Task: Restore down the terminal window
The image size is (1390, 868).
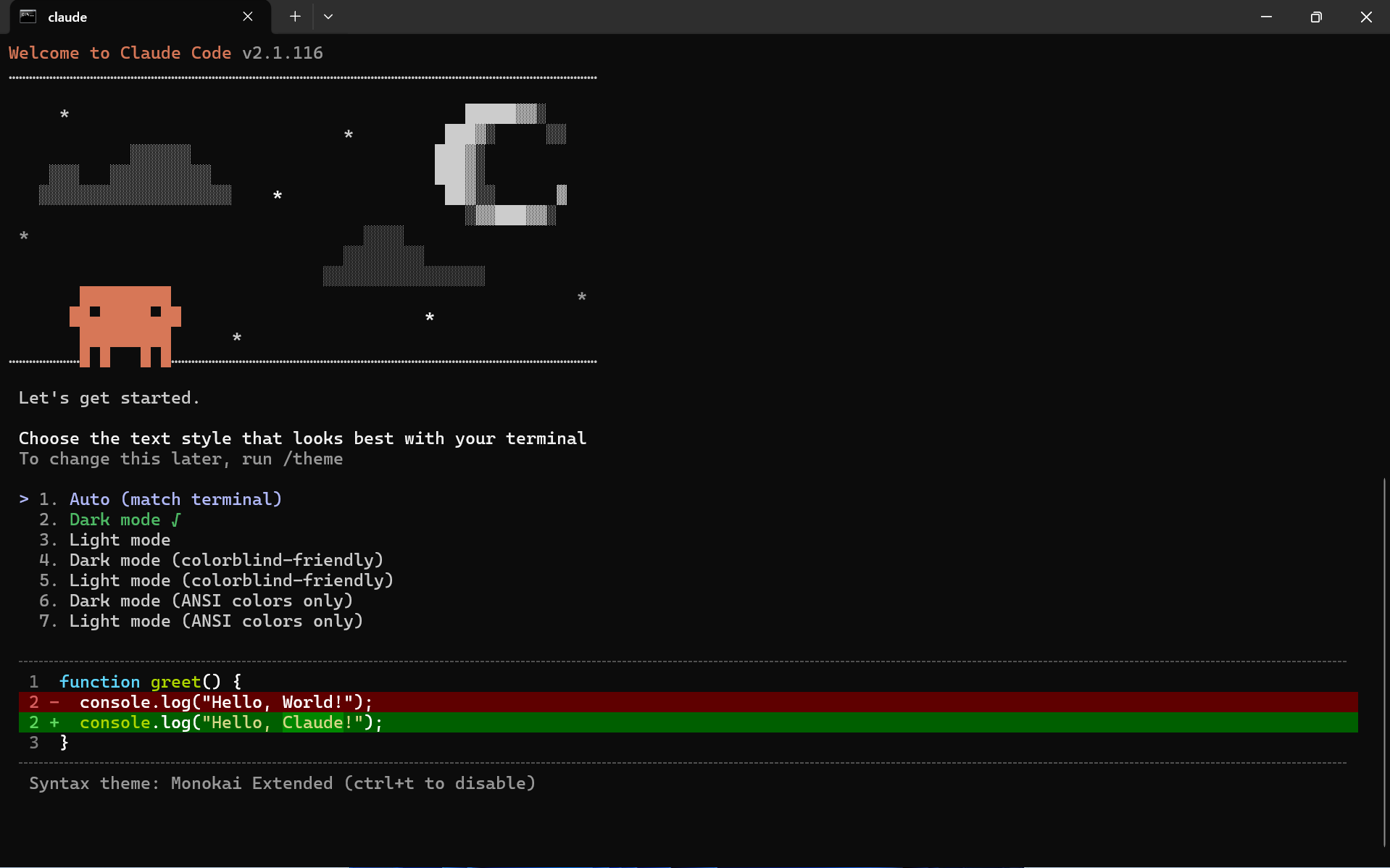Action: tap(1316, 17)
